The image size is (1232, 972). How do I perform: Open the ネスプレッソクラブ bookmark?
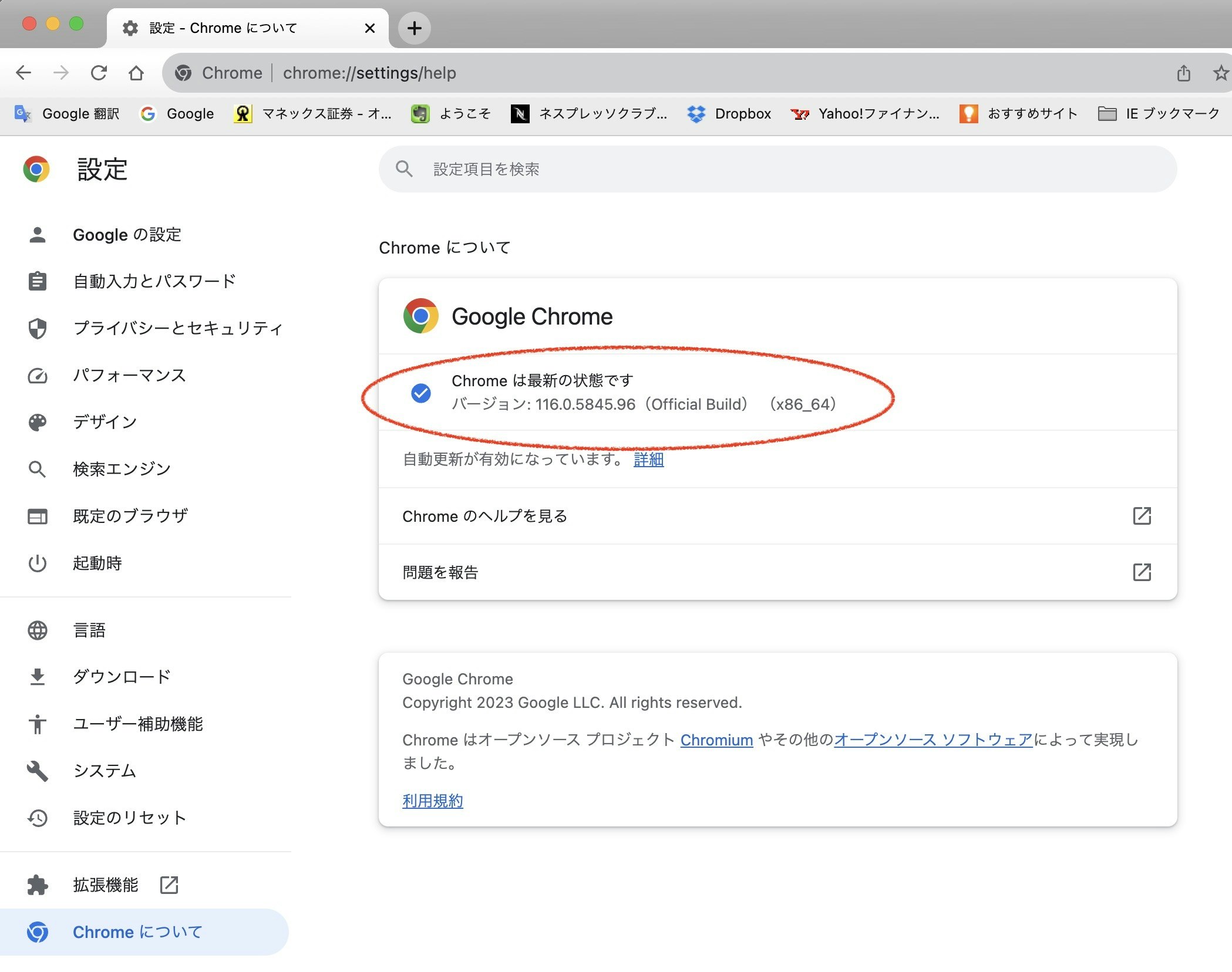pyautogui.click(x=590, y=113)
